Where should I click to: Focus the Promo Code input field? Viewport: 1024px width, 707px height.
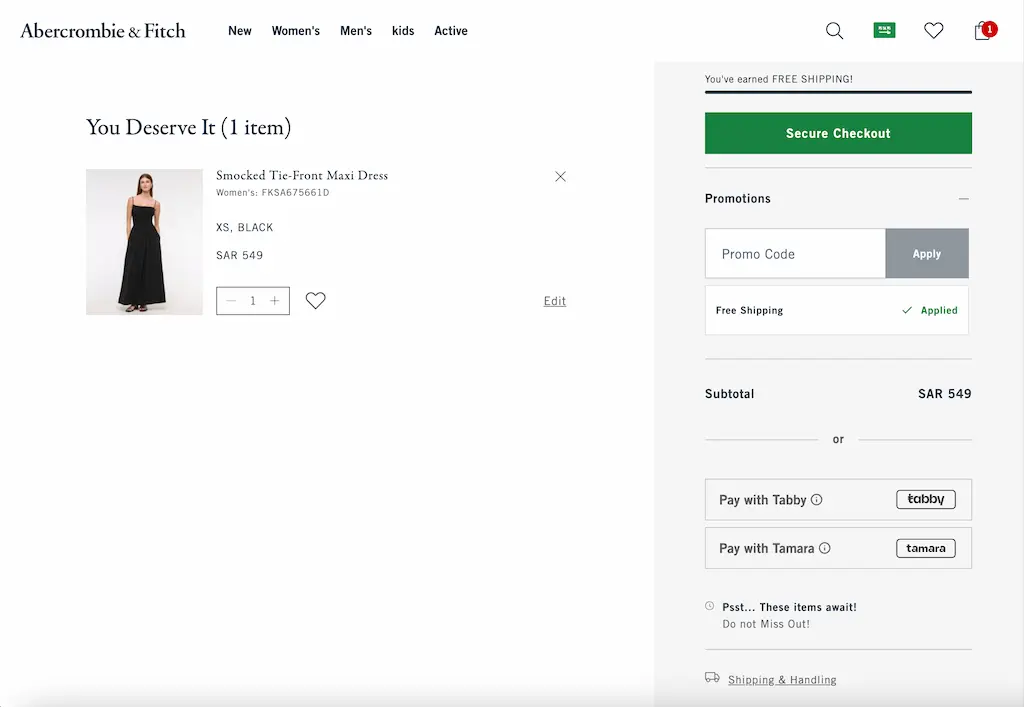click(x=795, y=253)
